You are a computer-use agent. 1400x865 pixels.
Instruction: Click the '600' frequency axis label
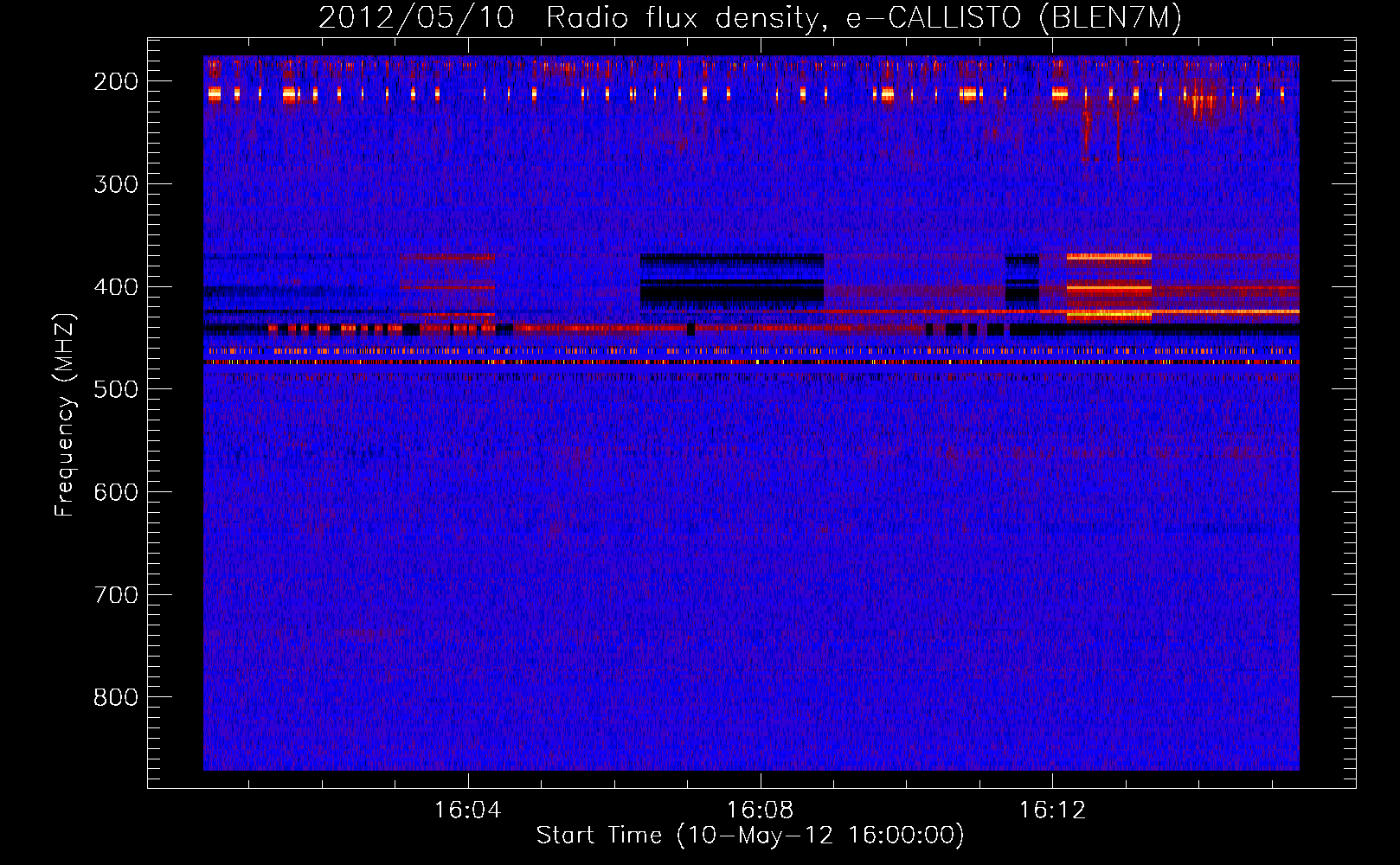tap(116, 492)
